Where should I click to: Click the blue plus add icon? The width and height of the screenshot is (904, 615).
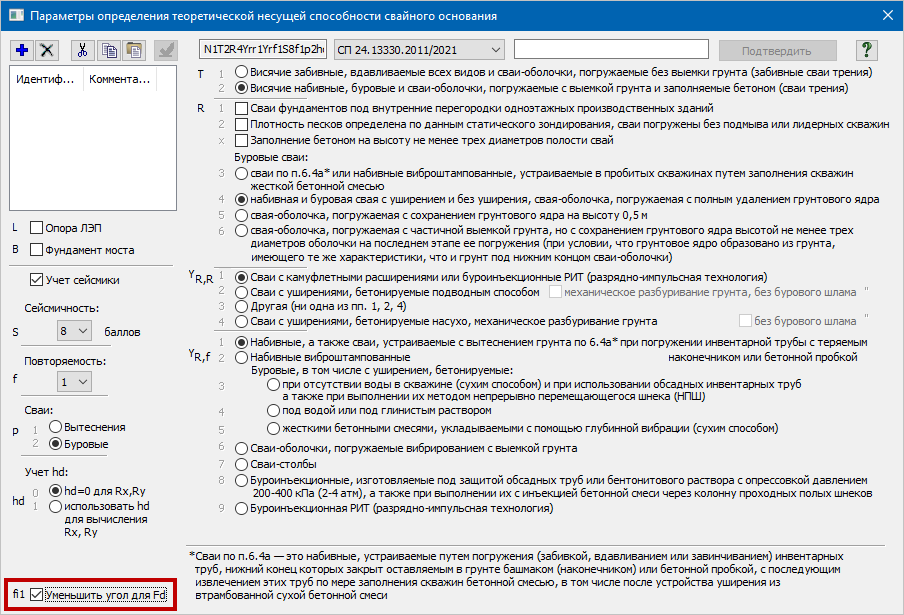[22, 50]
